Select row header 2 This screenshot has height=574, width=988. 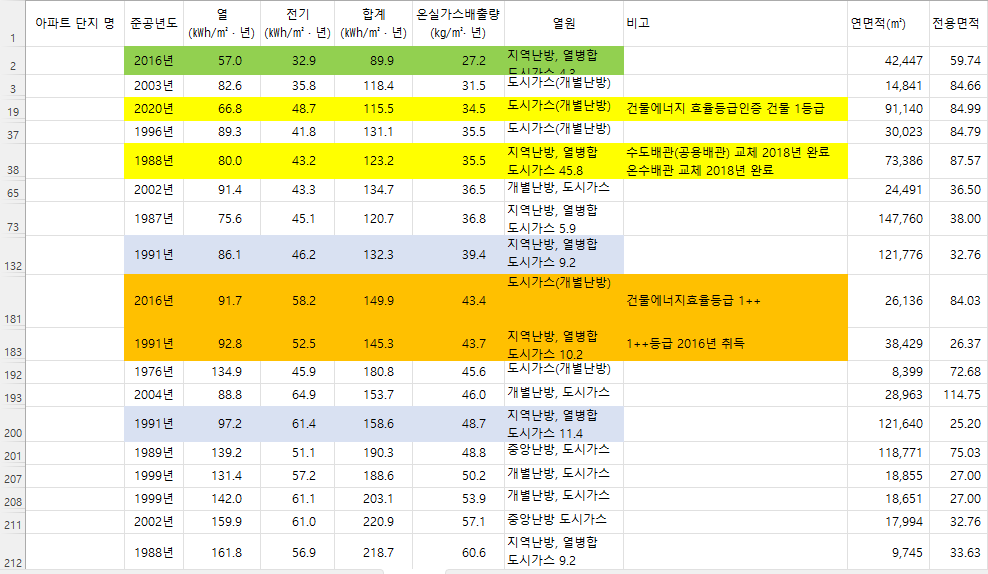coord(13,61)
